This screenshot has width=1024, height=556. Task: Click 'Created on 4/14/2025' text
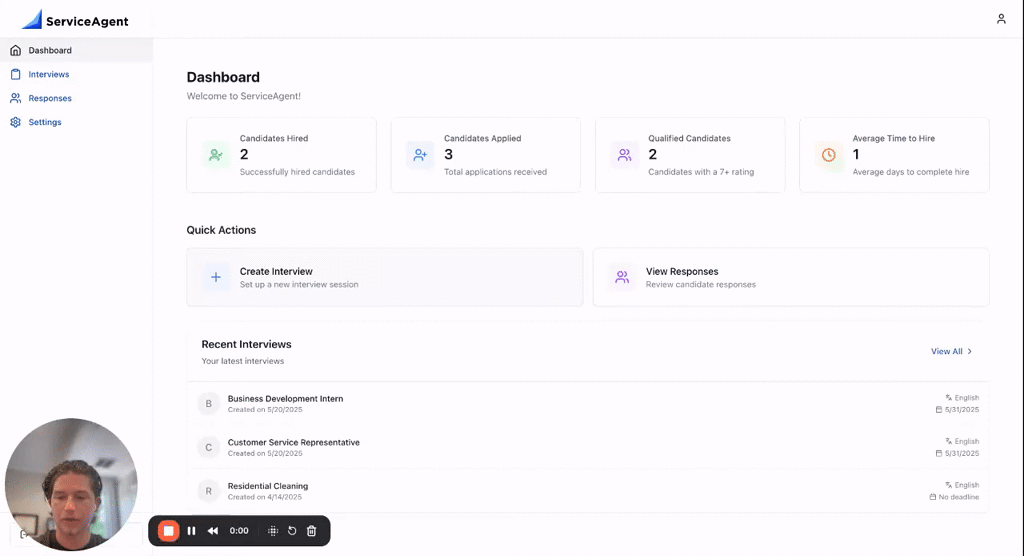pyautogui.click(x=264, y=497)
